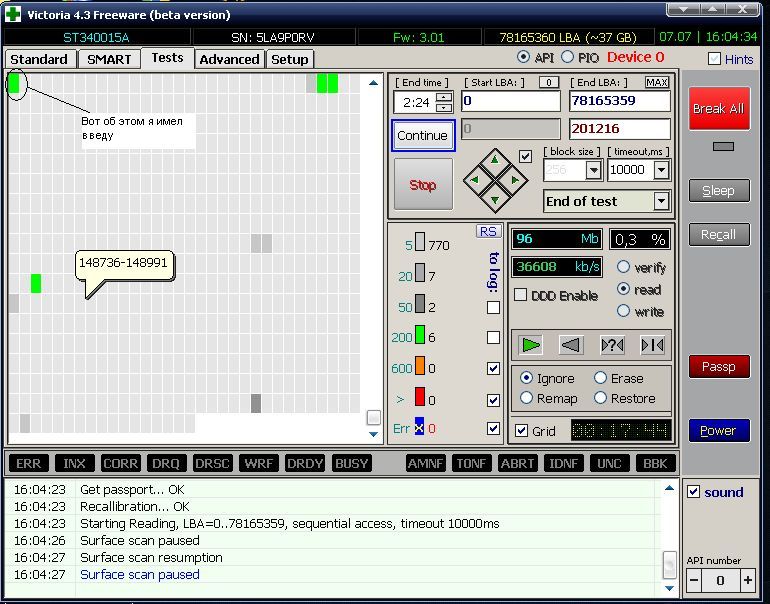Image resolution: width=770 pixels, height=604 pixels.
Task: Click the MAX end LBA button
Action: point(657,82)
